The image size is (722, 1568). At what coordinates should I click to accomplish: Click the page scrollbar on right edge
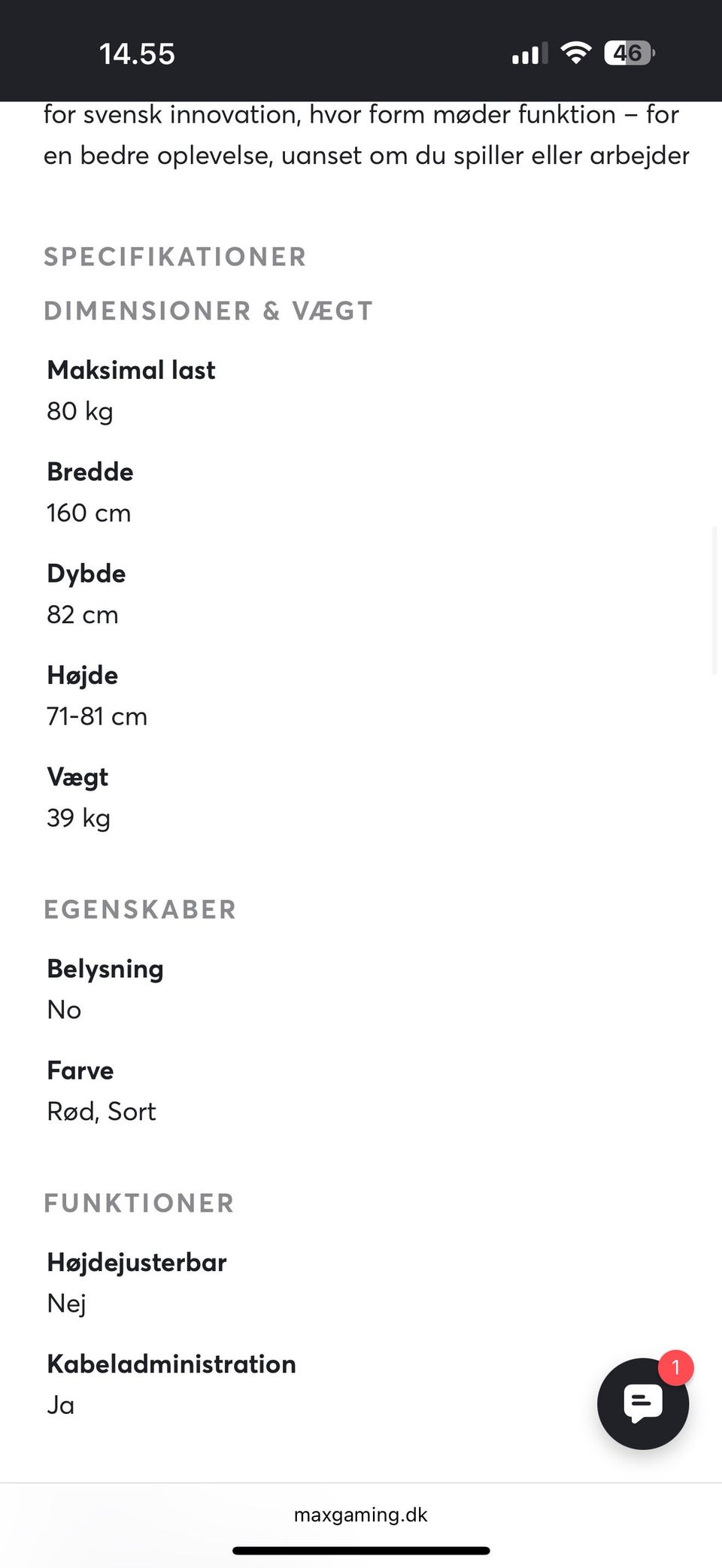715,601
